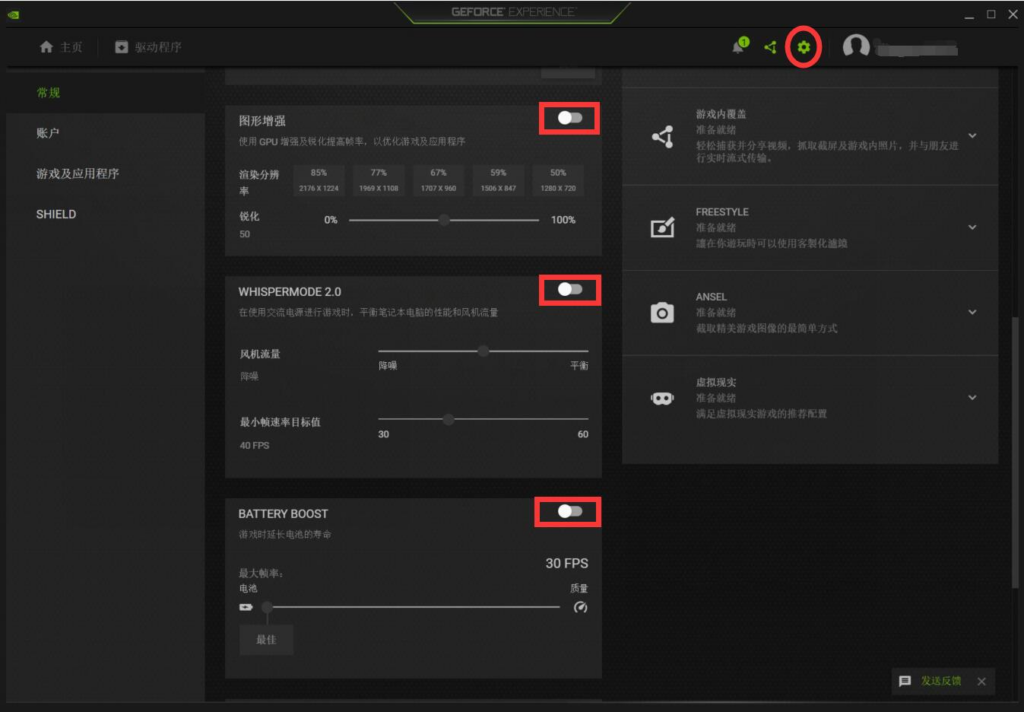
Task: Click the 最佳 button
Action: click(266, 639)
